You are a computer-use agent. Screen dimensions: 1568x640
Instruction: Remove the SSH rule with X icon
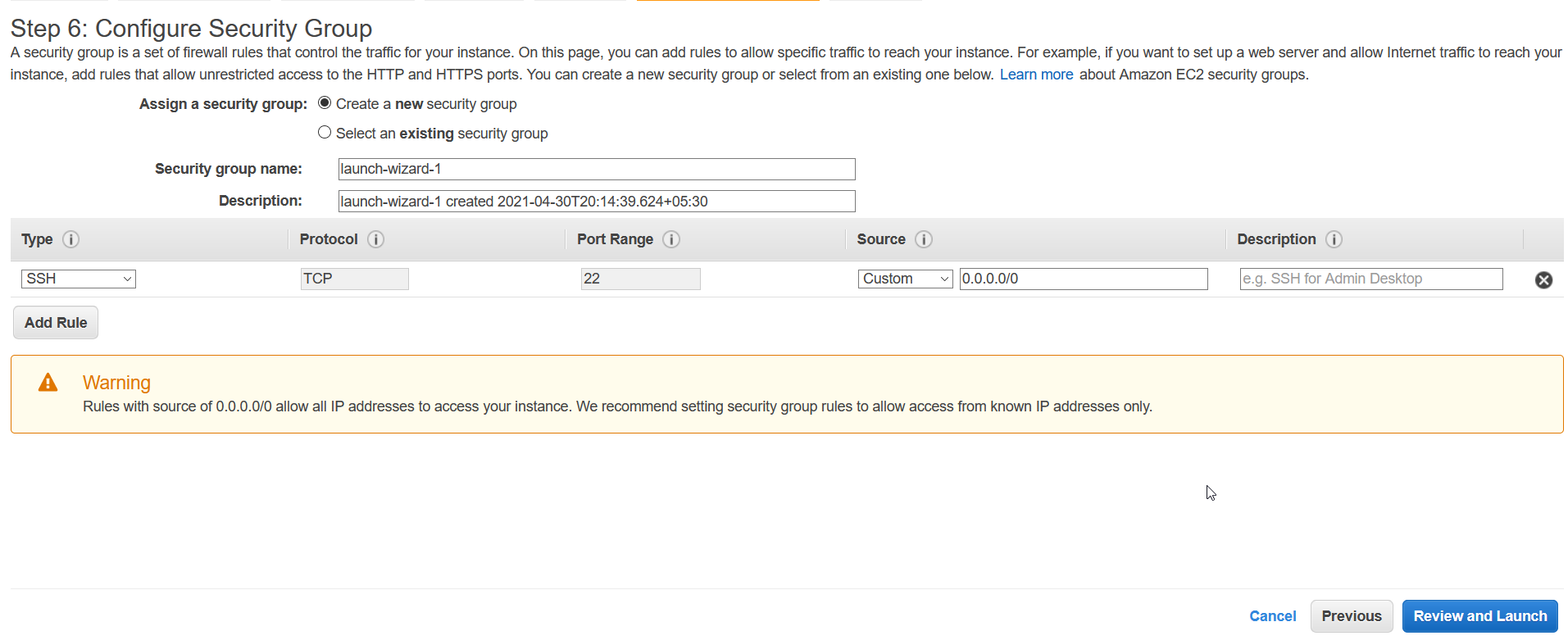coord(1543,280)
